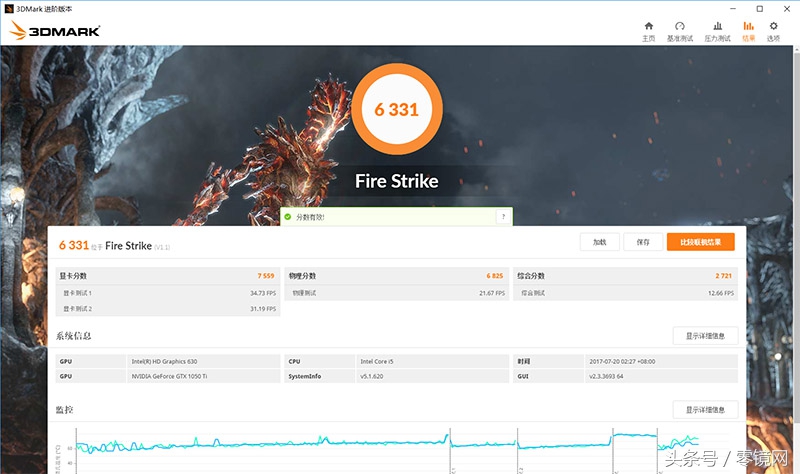
Task: Click the 综合测试 12.66 FPS row
Action: (x=626, y=293)
